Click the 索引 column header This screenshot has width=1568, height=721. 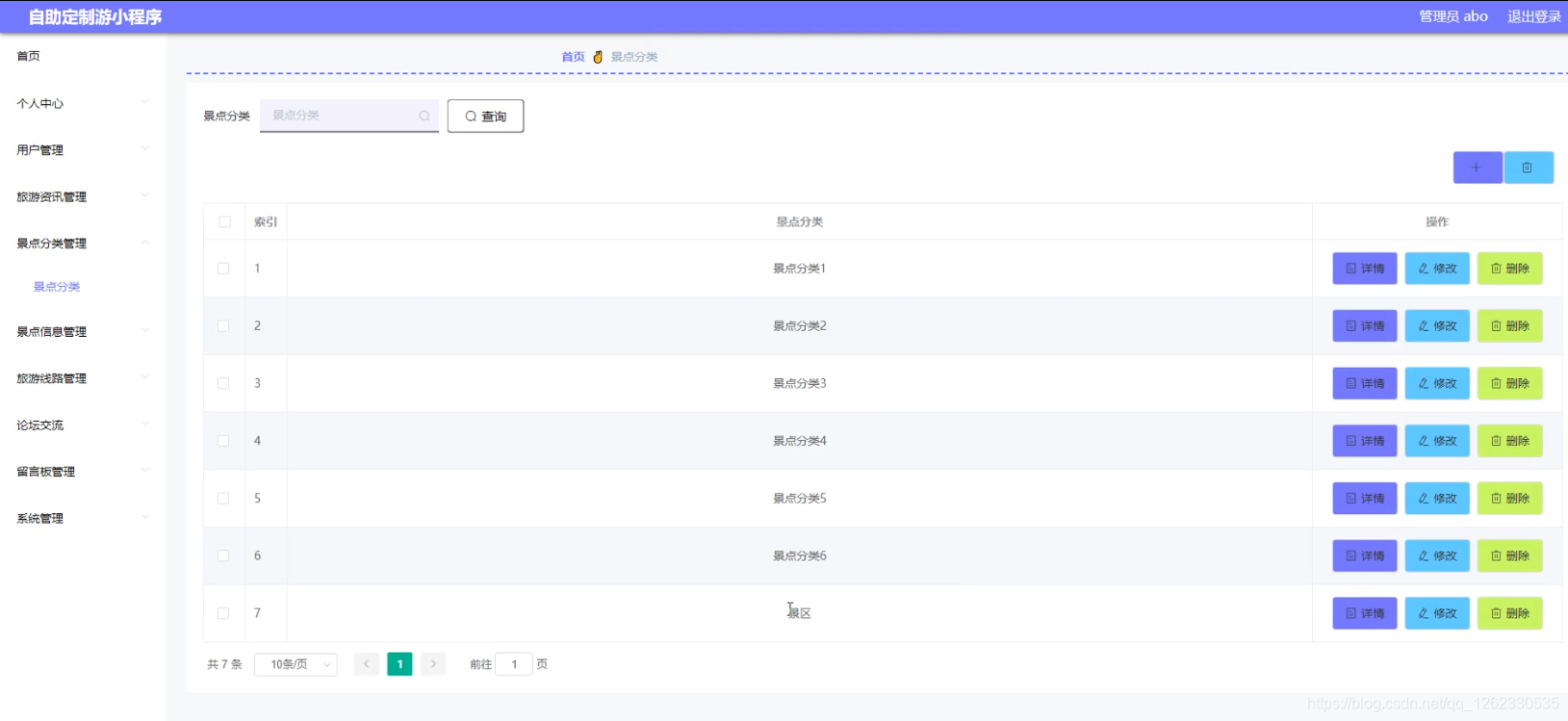pos(266,221)
